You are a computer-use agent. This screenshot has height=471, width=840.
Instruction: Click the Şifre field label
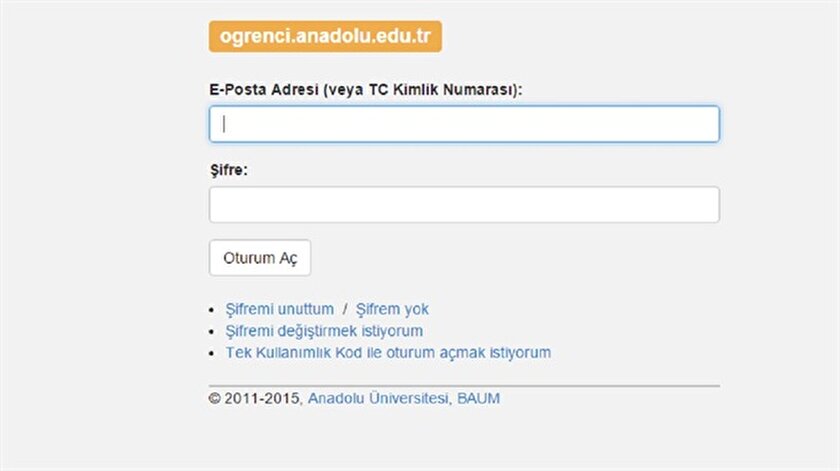click(228, 170)
